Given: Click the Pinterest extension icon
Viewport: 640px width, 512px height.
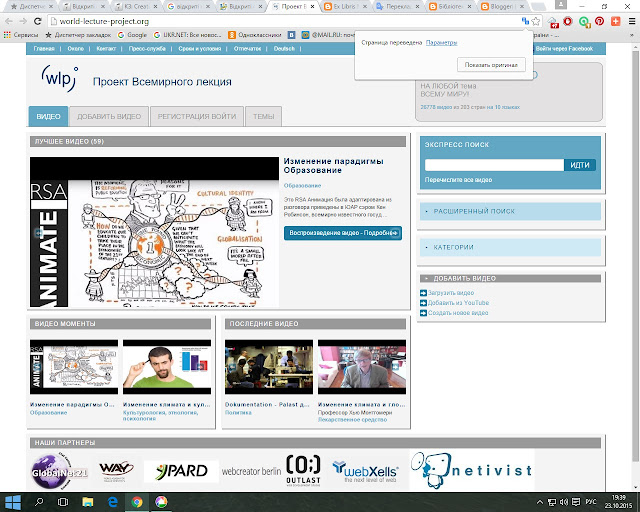Looking at the screenshot, I should [x=600, y=21].
